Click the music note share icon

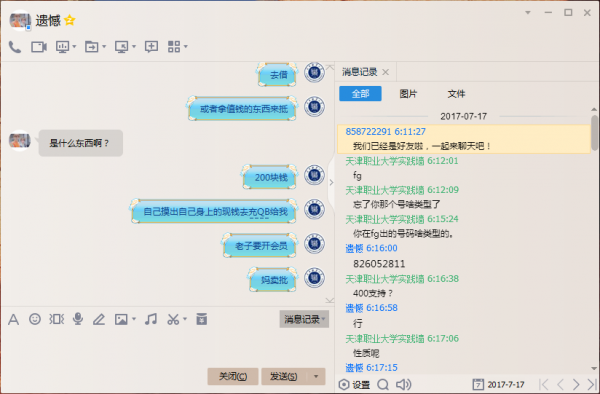(x=151, y=319)
